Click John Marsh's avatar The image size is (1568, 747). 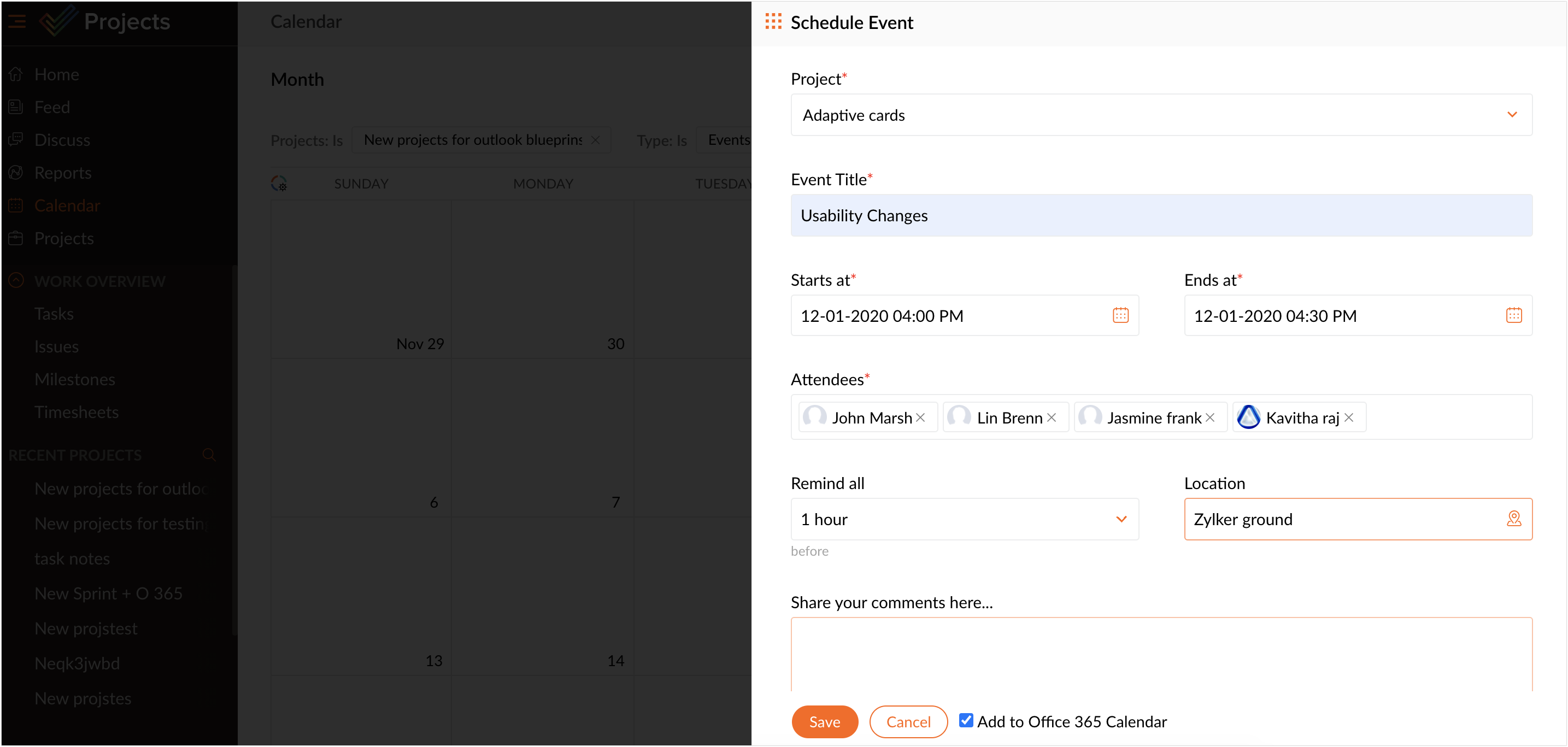point(814,417)
